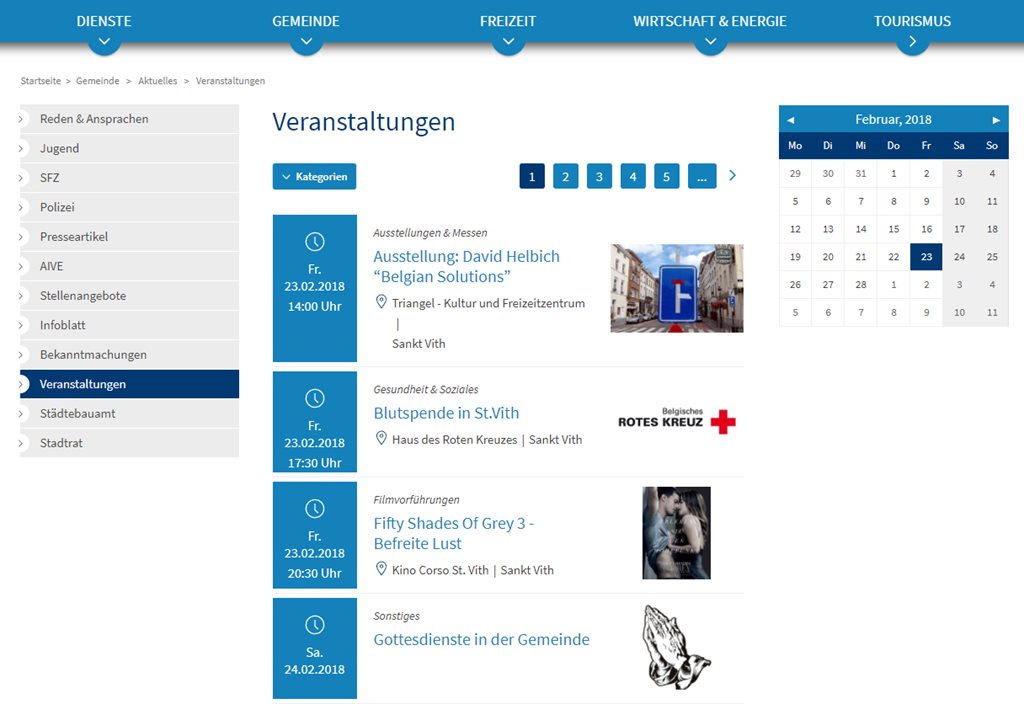
Task: Go to next page of events
Action: coord(733,176)
